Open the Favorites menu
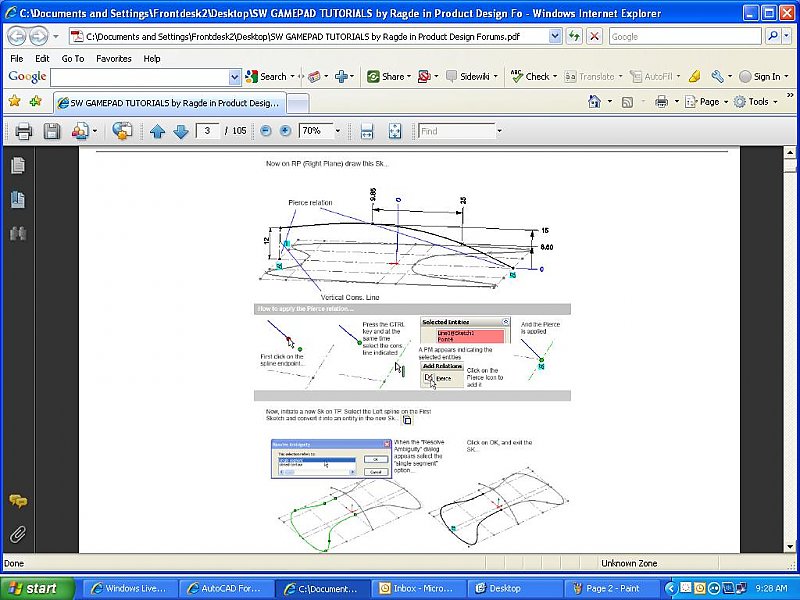The width and height of the screenshot is (800, 600). pos(113,59)
